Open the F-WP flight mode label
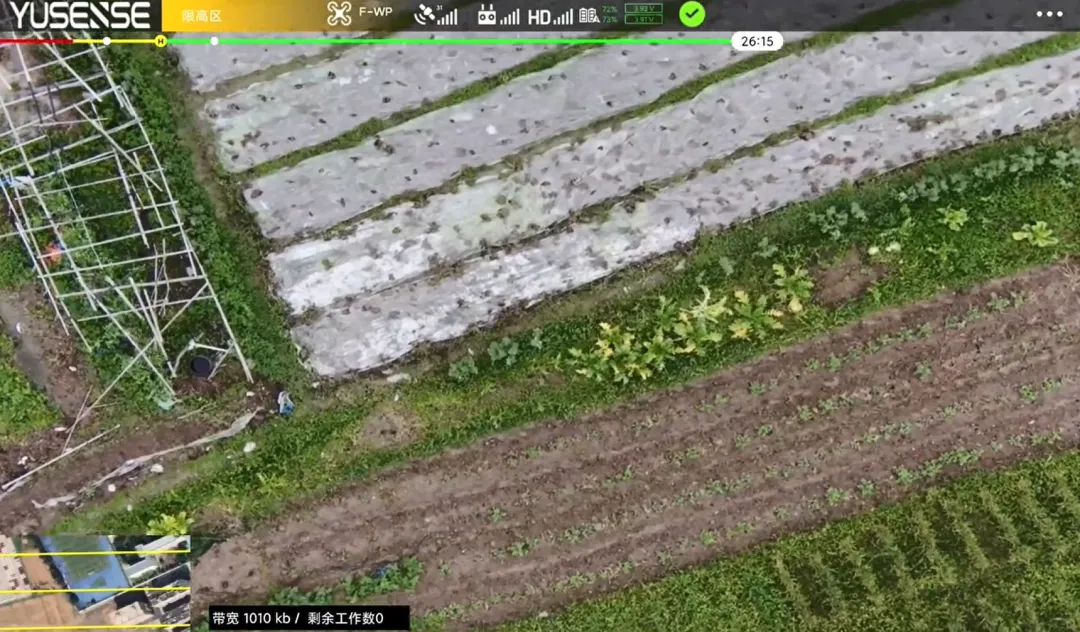The image size is (1080, 632). (x=375, y=12)
